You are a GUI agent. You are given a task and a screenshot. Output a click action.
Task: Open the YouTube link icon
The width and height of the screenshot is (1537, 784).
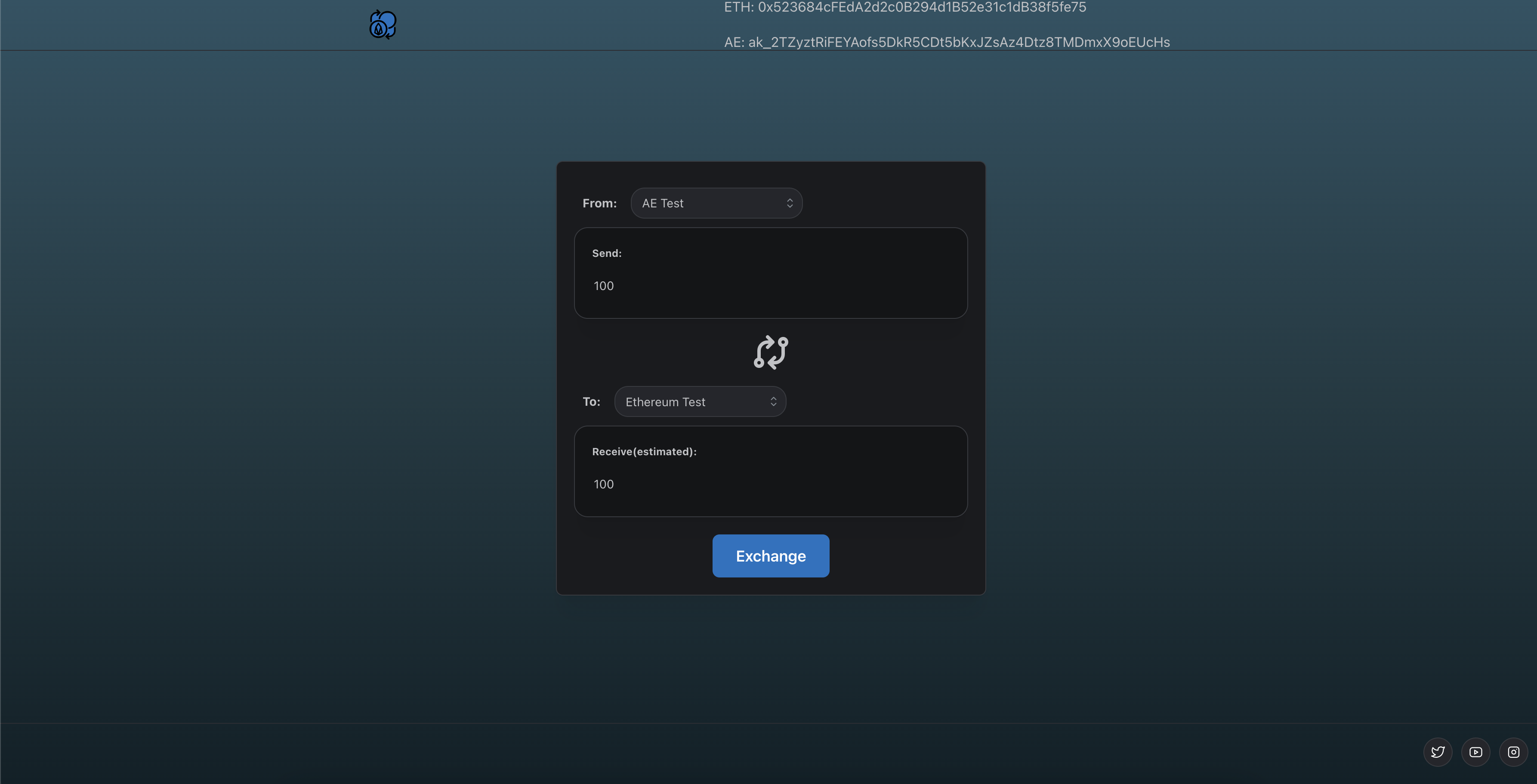click(x=1475, y=752)
